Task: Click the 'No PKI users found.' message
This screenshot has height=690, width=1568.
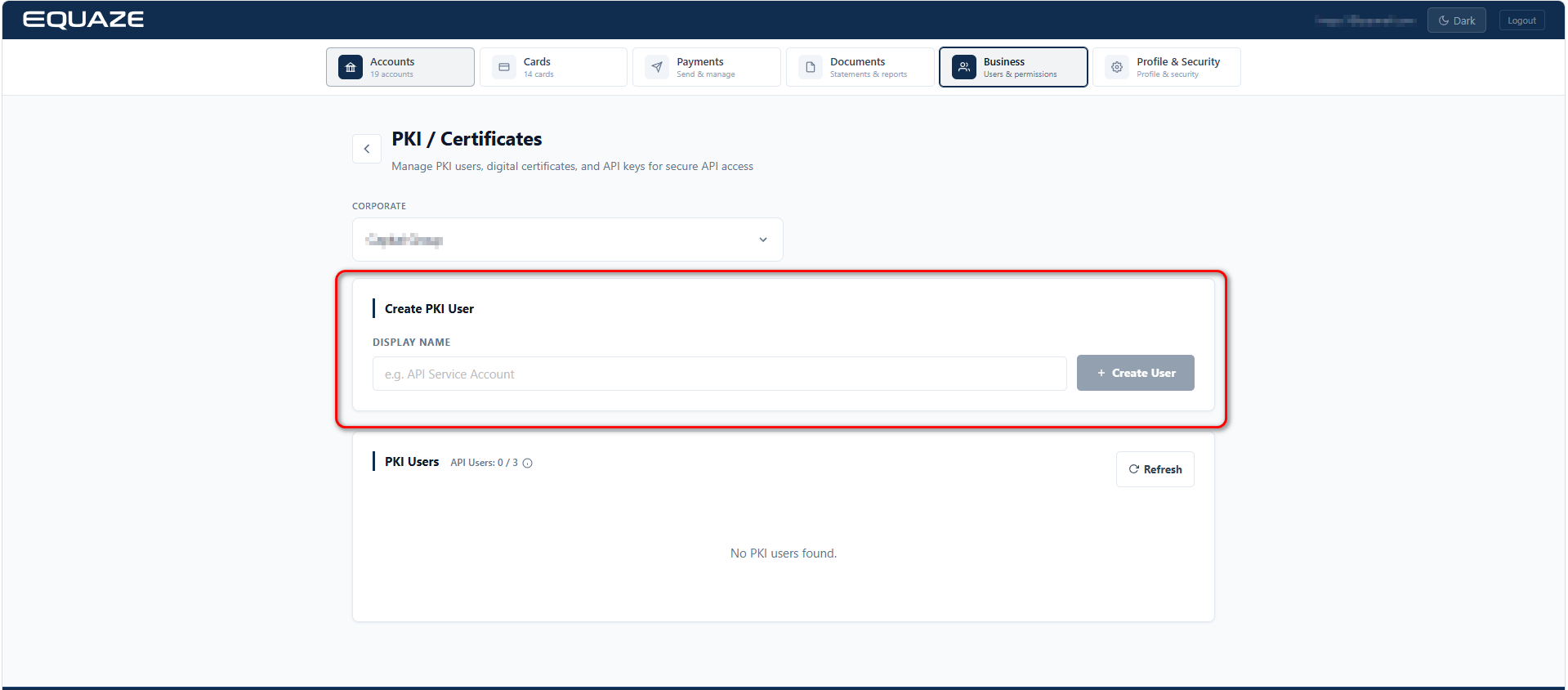Action: (x=784, y=553)
